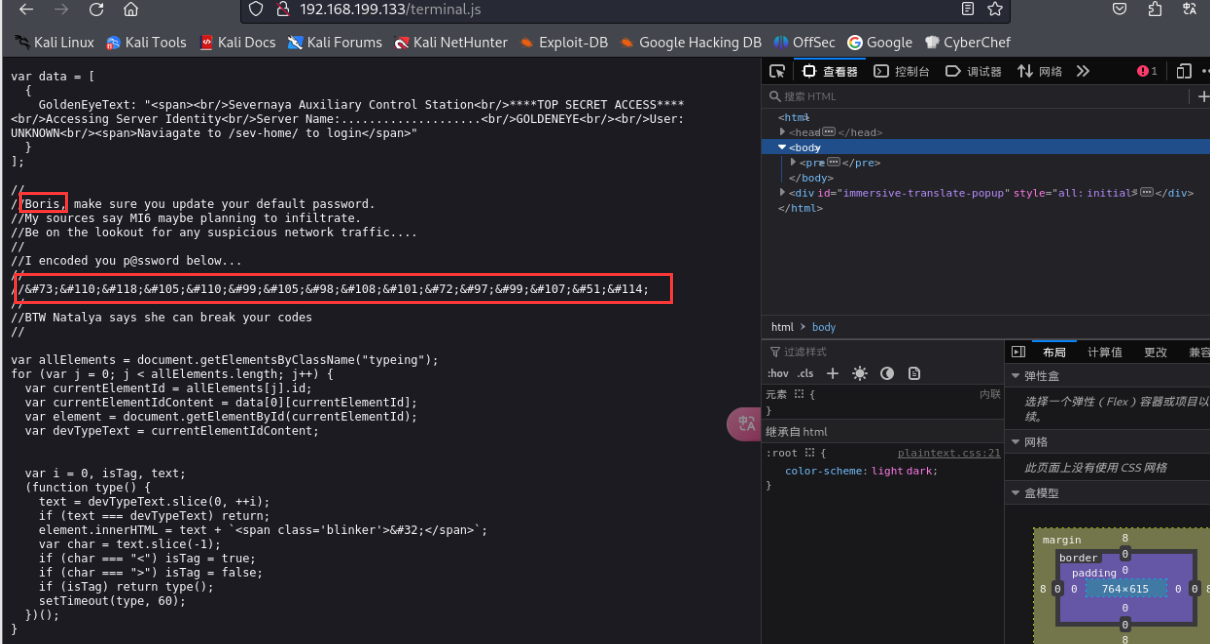Show more DevTools tabs chevron
The width and height of the screenshot is (1210, 644).
coord(1083,71)
